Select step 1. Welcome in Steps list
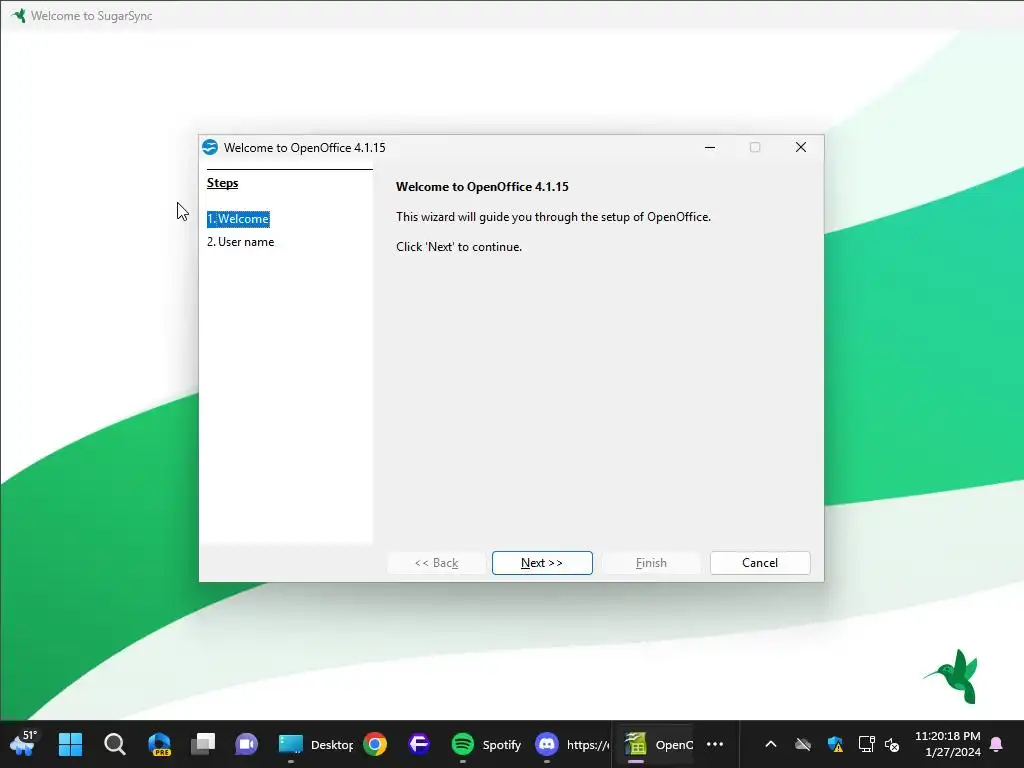This screenshot has height=768, width=1024. pos(238,219)
